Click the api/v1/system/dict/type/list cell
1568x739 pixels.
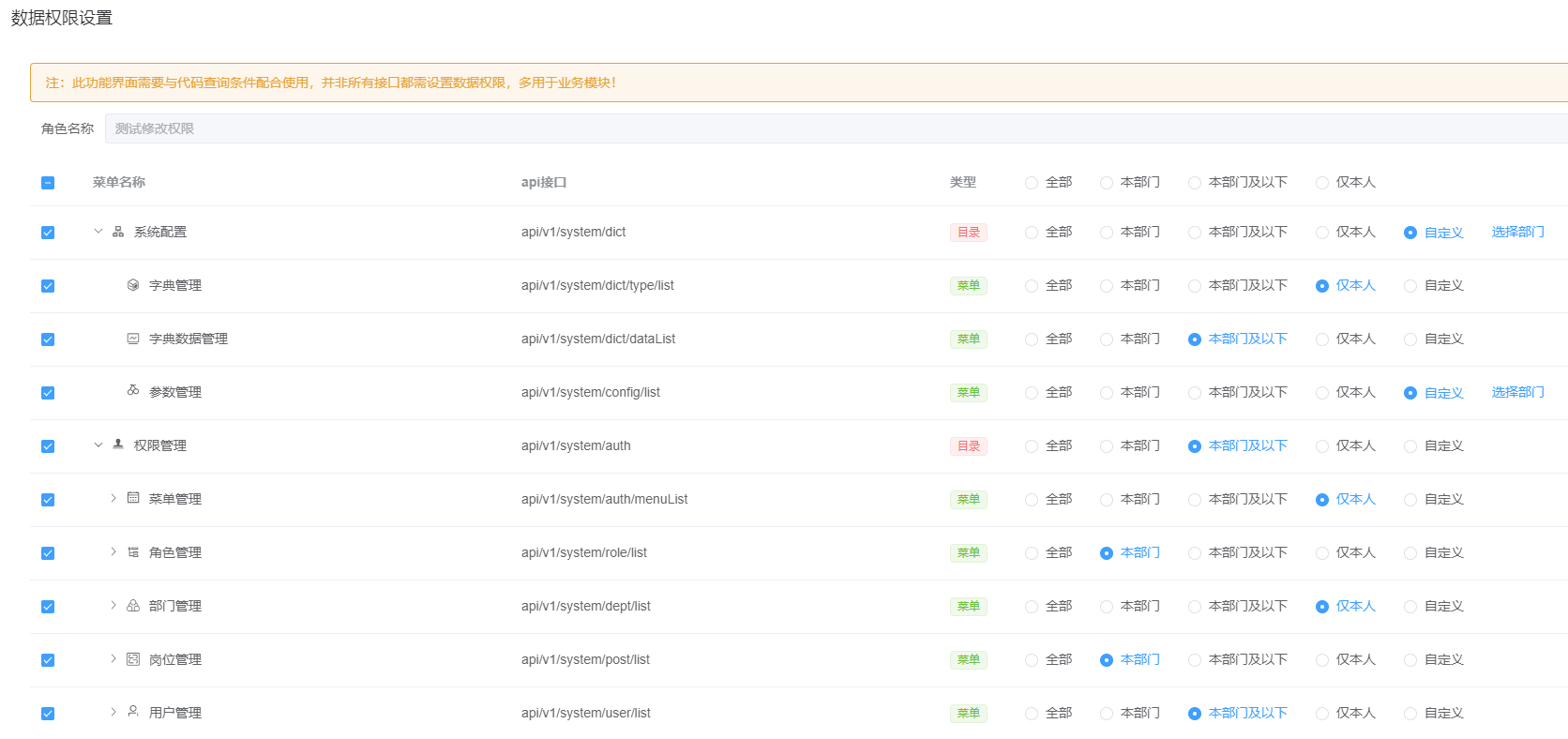tap(597, 285)
